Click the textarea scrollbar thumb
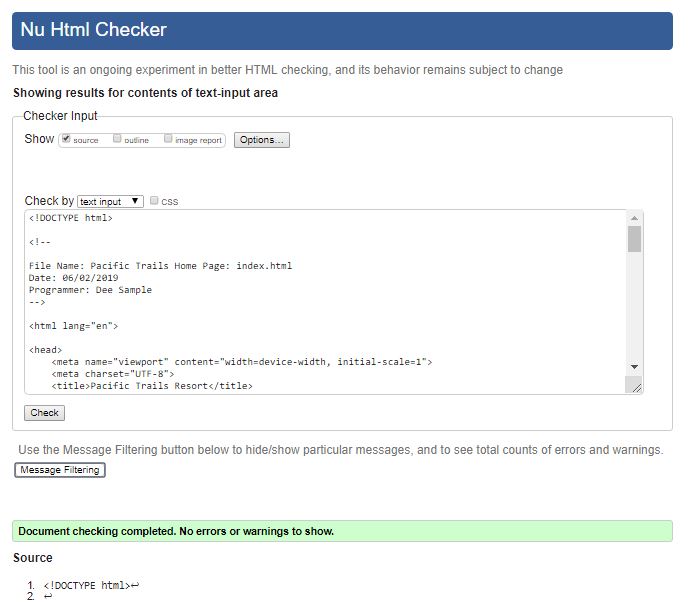This screenshot has height=602, width=691. coord(634,239)
